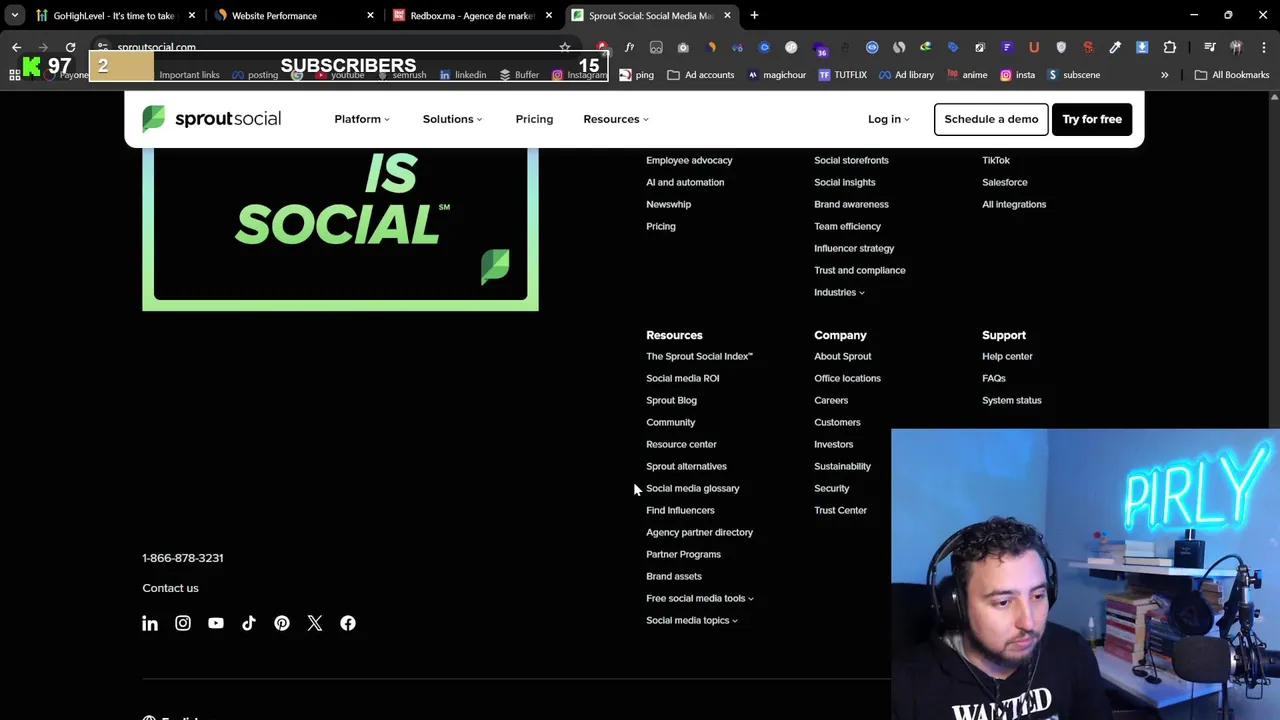Image resolution: width=1280 pixels, height=720 pixels.
Task: Bookmark this page with the star icon
Action: tap(565, 47)
